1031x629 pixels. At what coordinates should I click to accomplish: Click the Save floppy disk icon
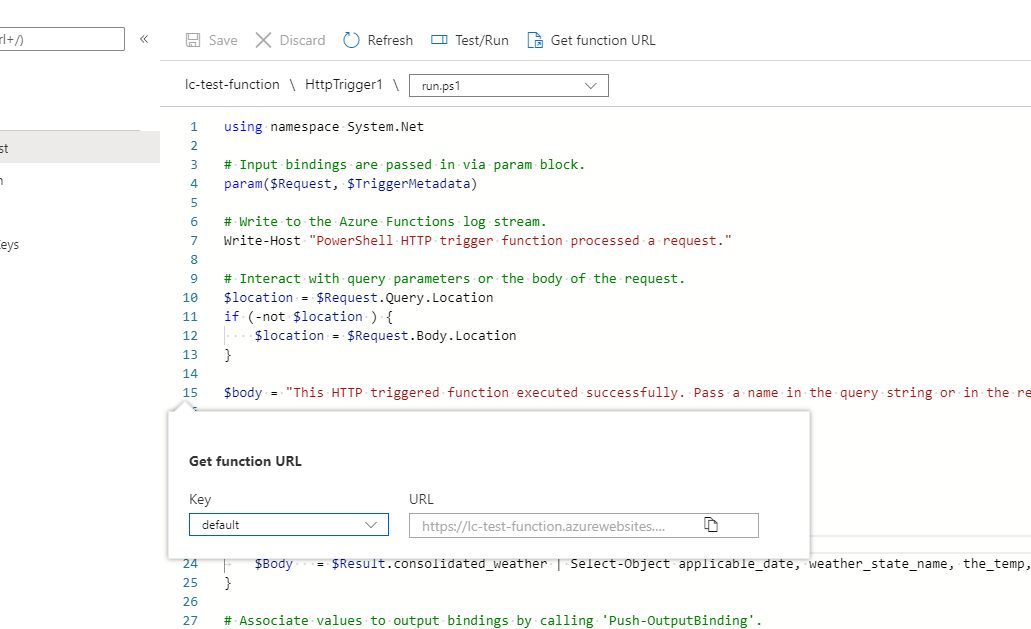pos(193,40)
